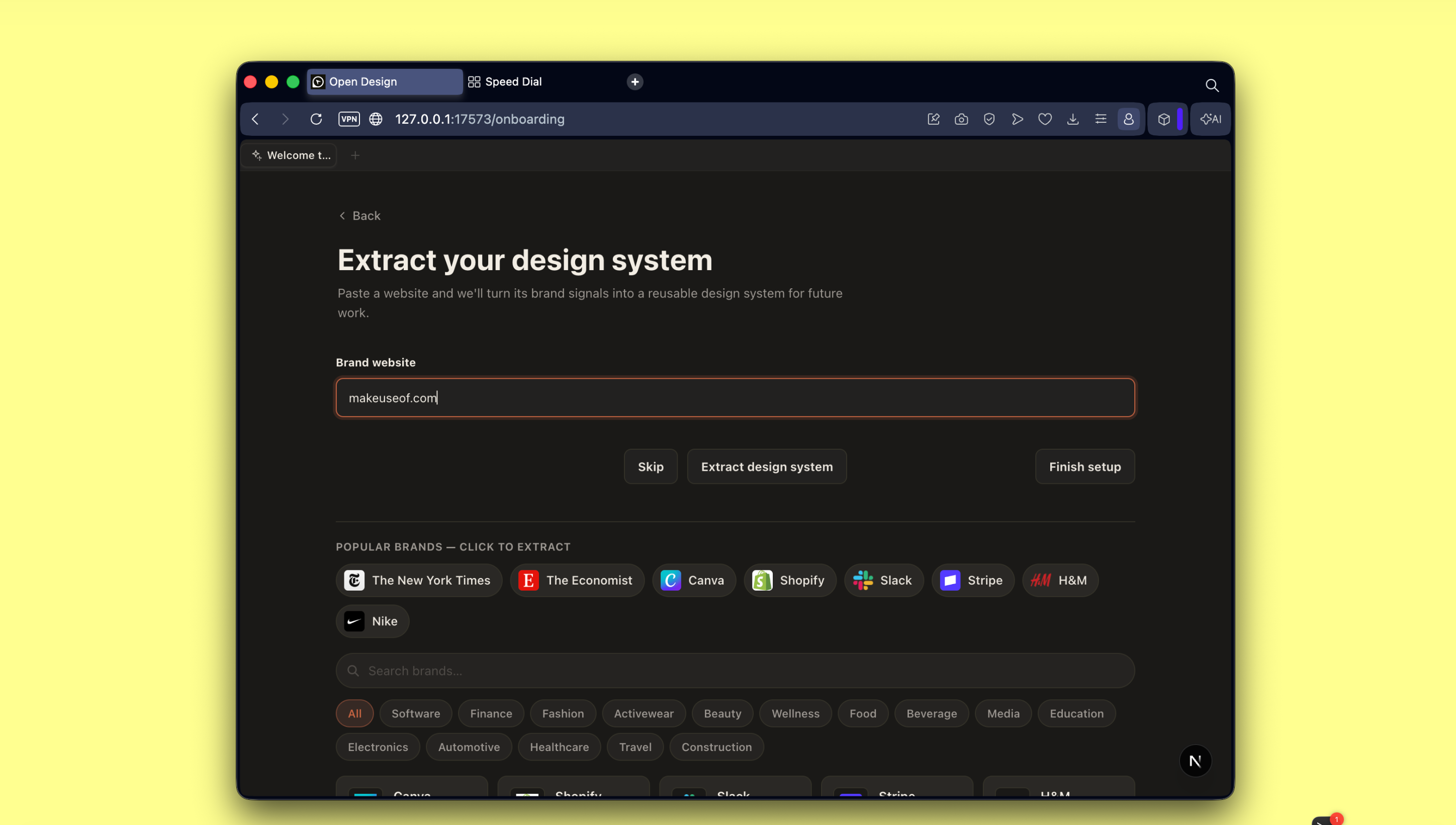Click the send flow arrow icon
The image size is (1456, 825).
1017,119
